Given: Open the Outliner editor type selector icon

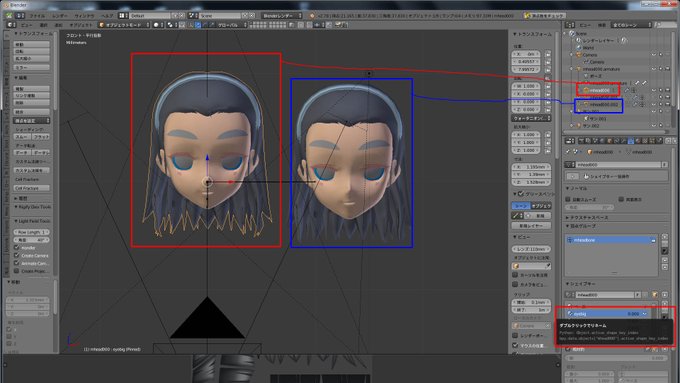Looking at the screenshot, I should 570,25.
